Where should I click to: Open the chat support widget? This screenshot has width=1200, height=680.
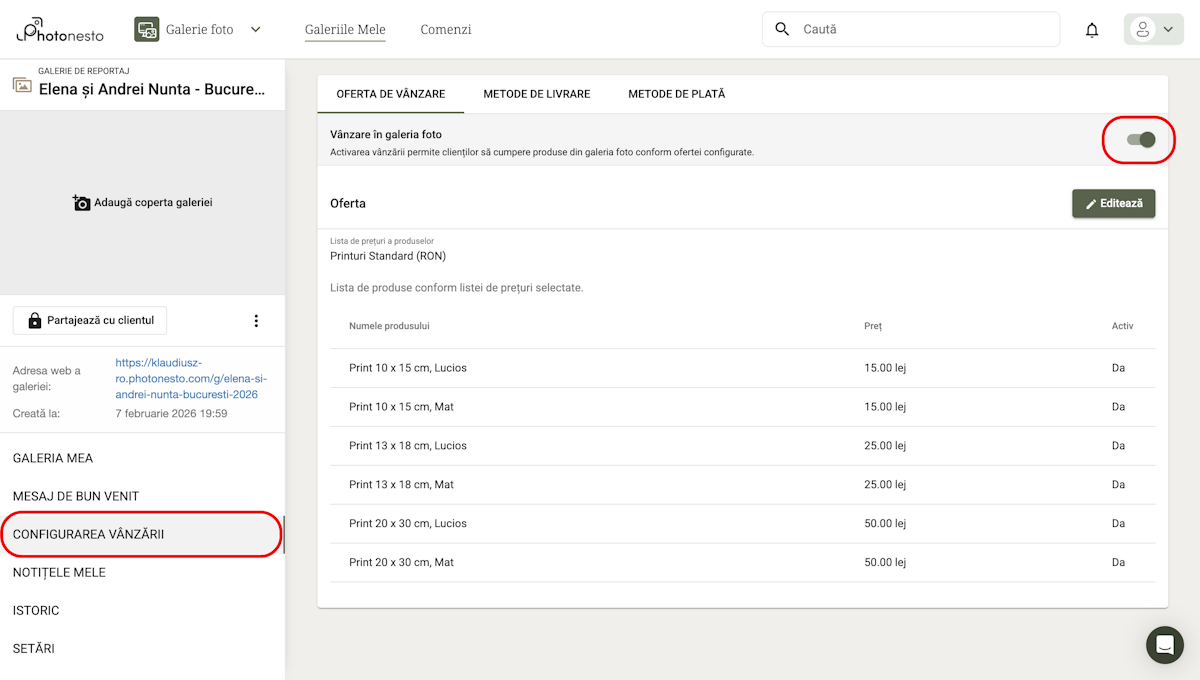click(x=1164, y=645)
